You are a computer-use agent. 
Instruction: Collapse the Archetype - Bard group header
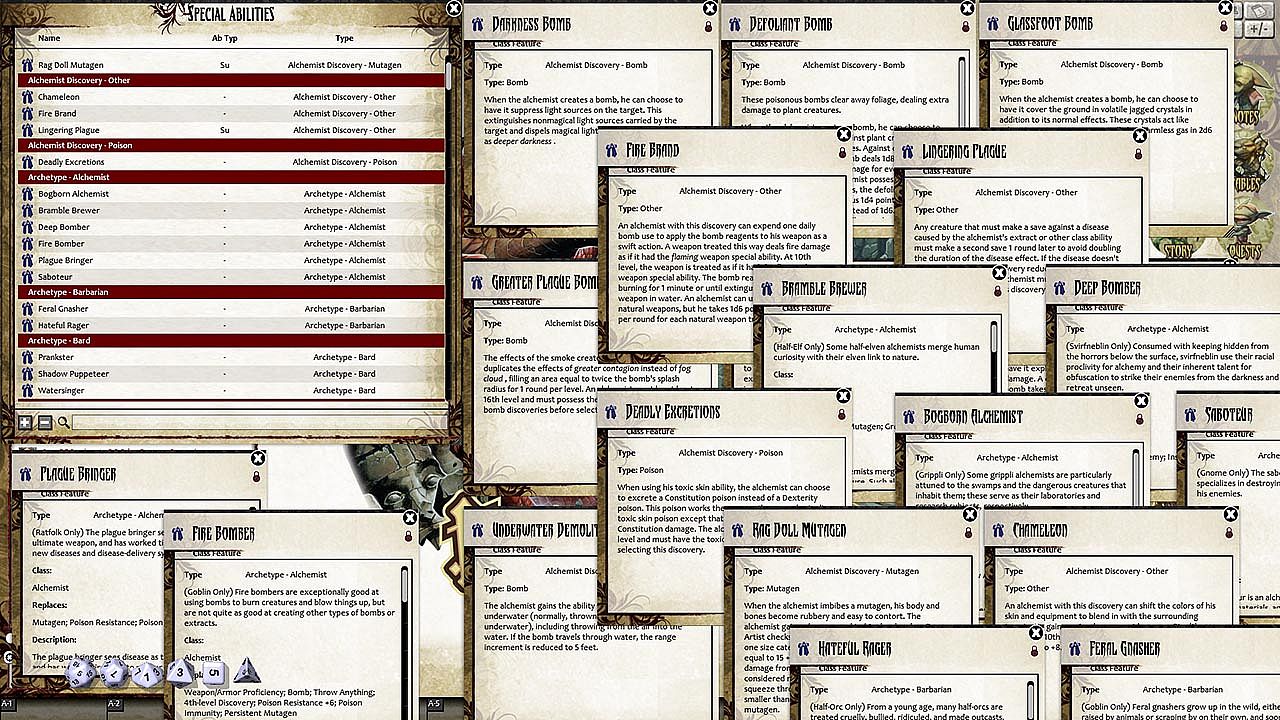[231, 341]
